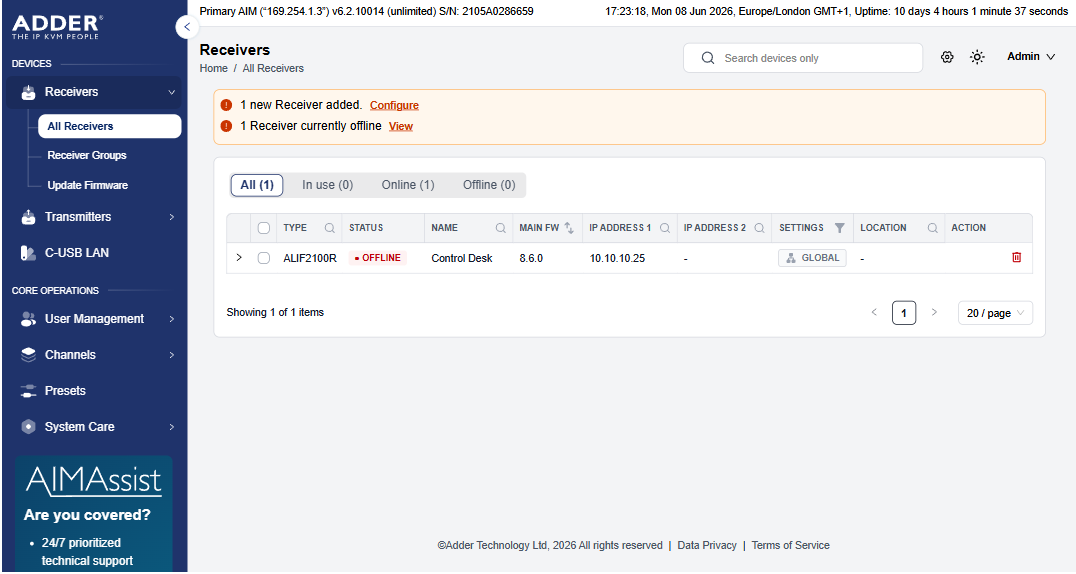Search LOCATION column magnifier icon

pos(933,228)
